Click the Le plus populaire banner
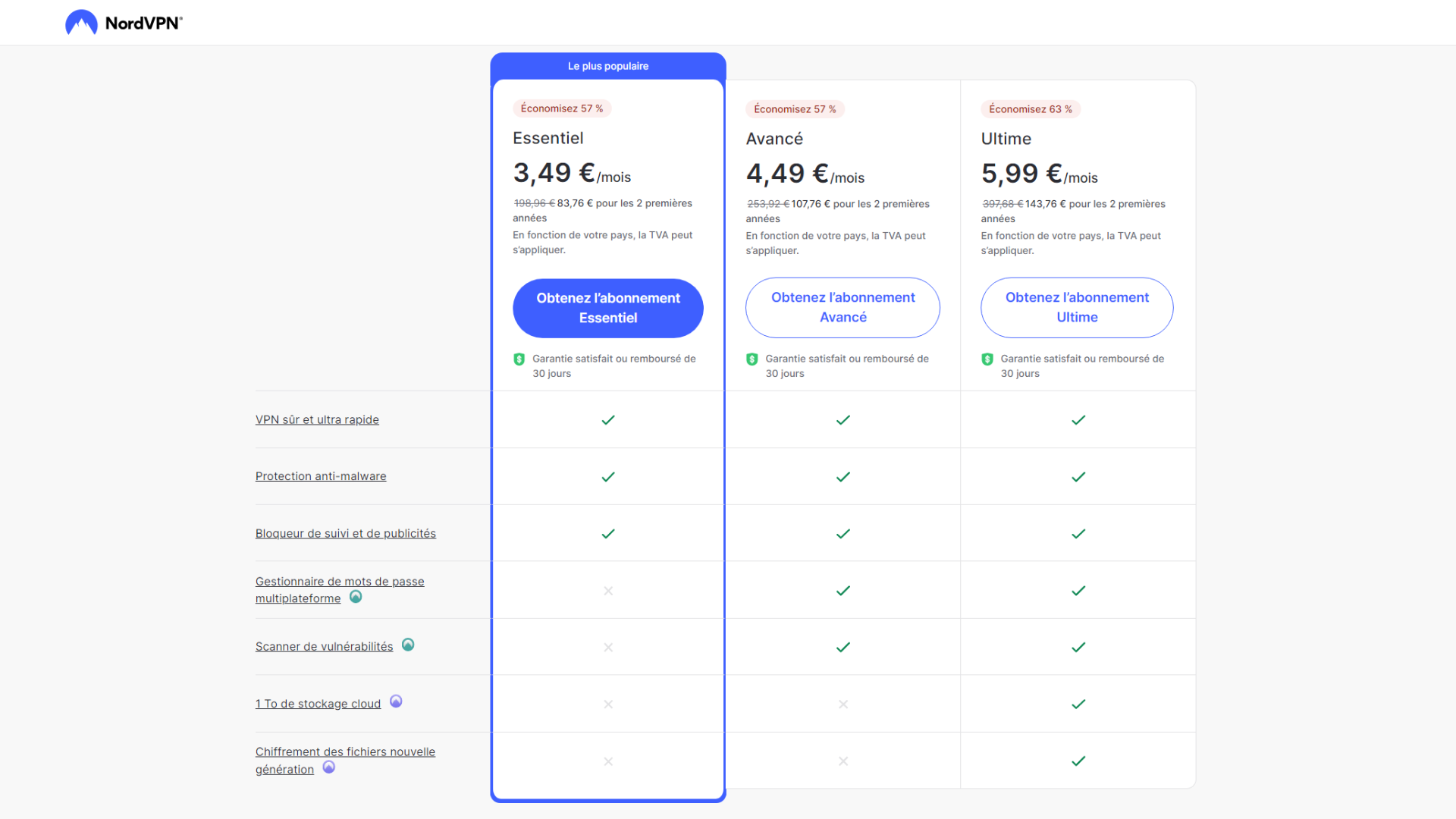 click(x=608, y=66)
